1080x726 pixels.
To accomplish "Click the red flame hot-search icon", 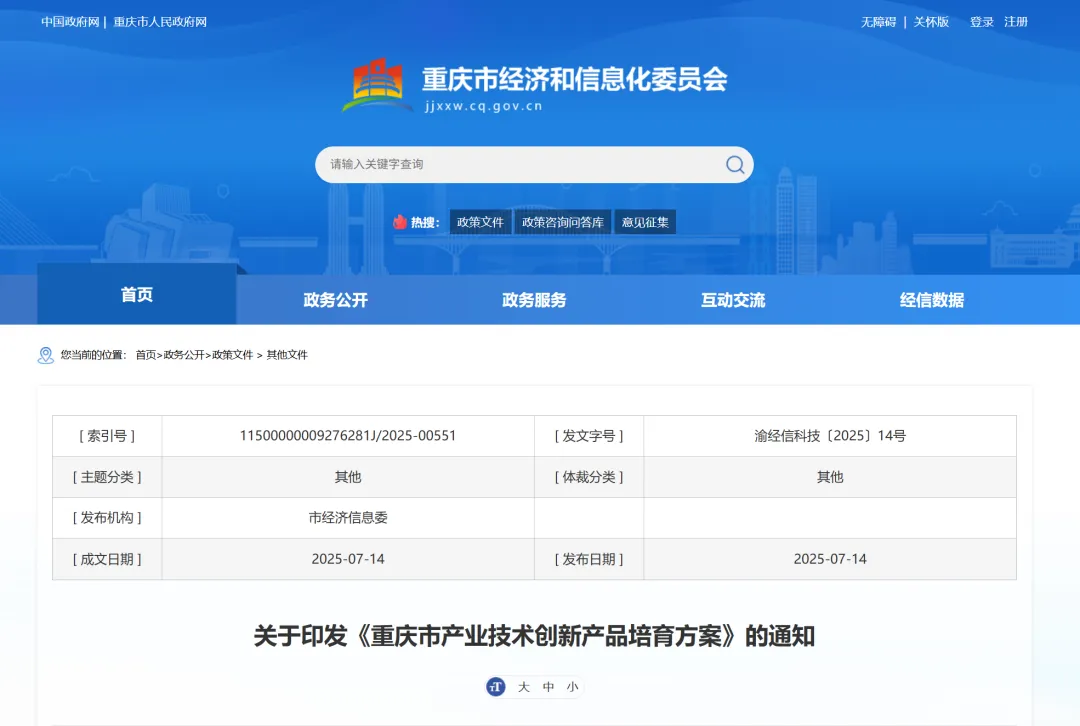I will [400, 222].
